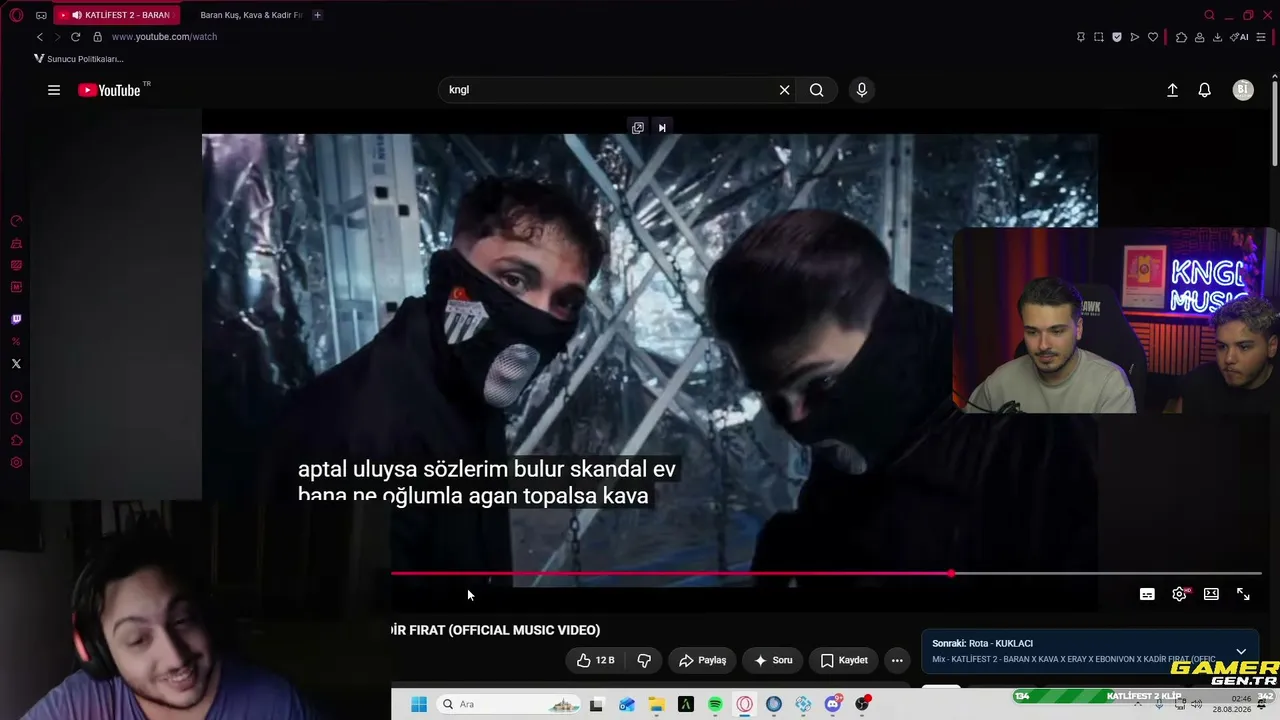Click the Opera GX taskbar icon
The image size is (1280, 720).
pos(744,704)
